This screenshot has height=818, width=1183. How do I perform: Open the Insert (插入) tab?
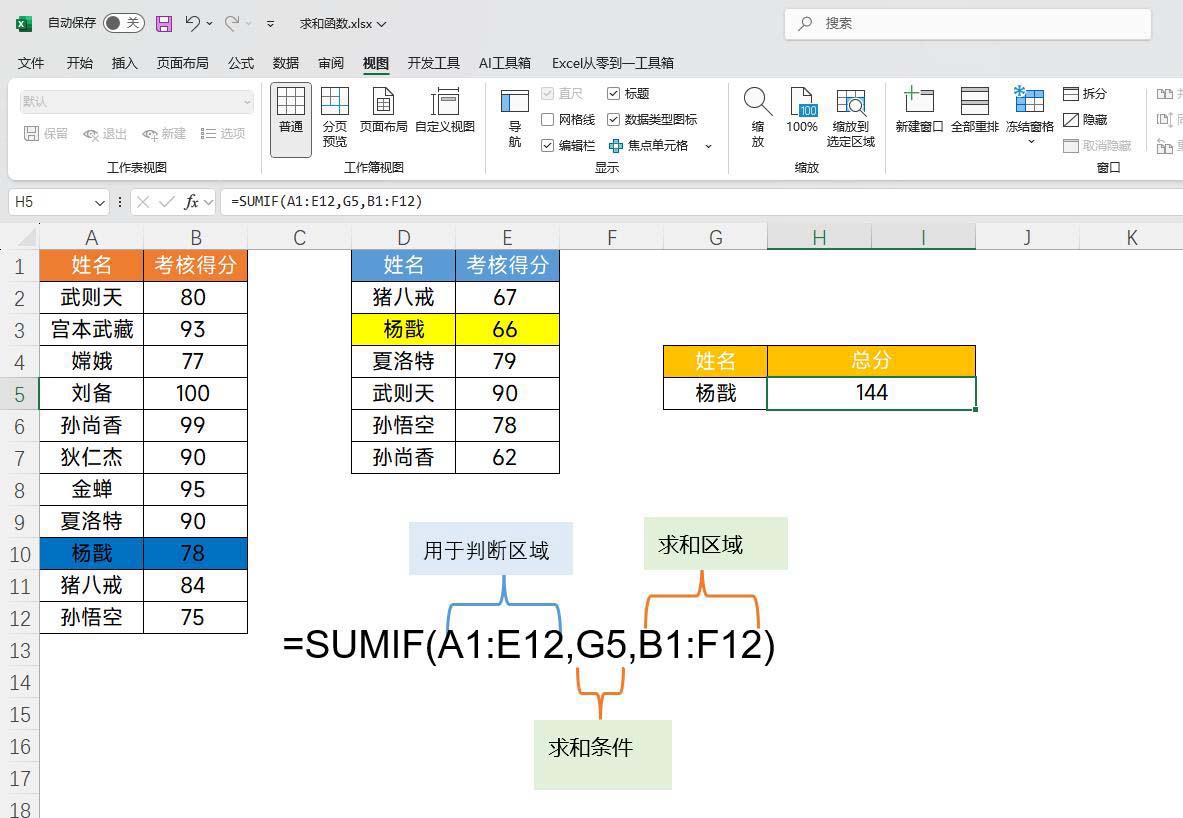(124, 63)
